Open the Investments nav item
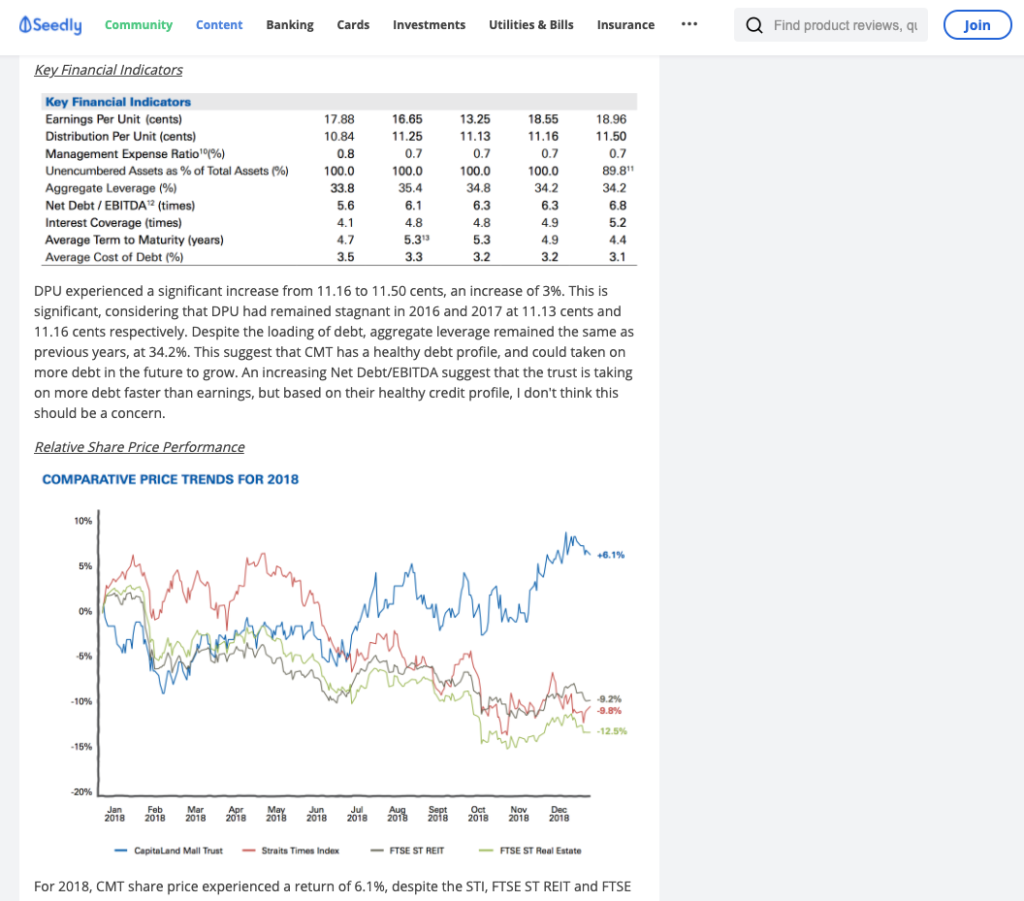1024x901 pixels. click(429, 25)
